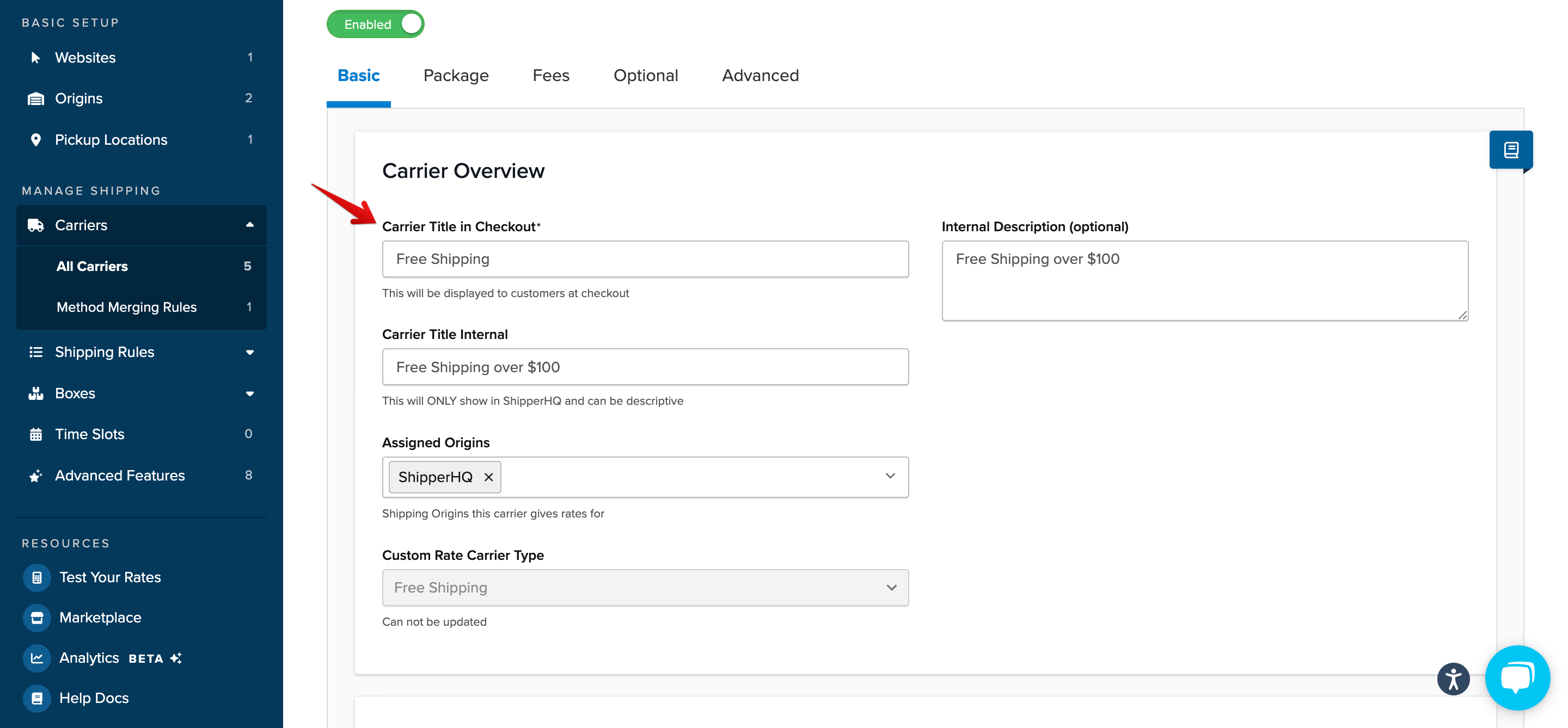Open Method Merging Rules

pos(126,307)
